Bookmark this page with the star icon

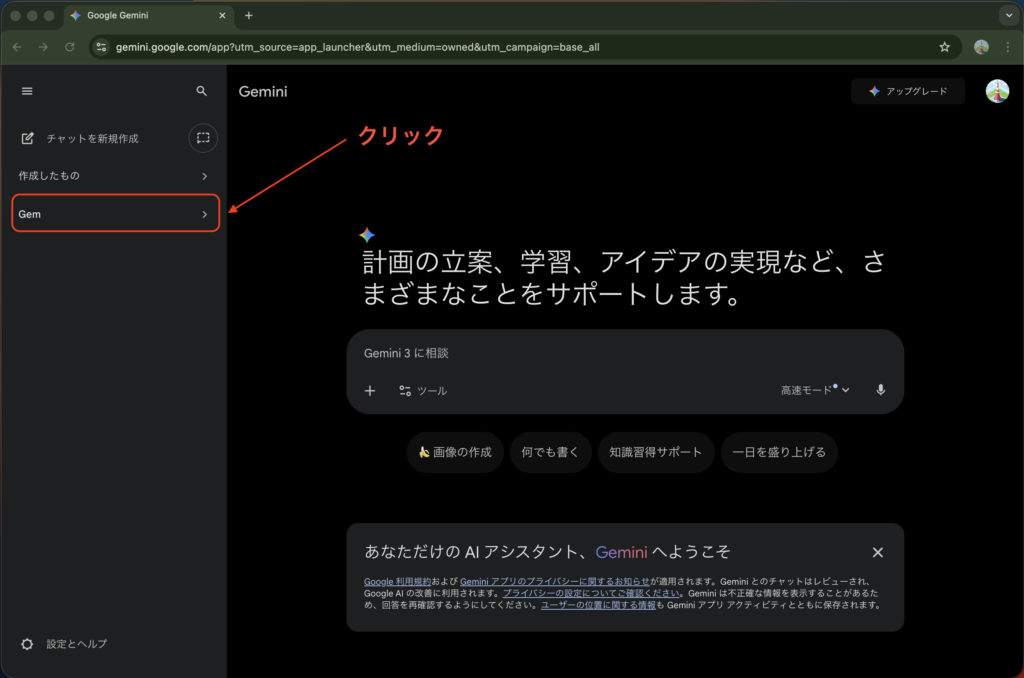click(944, 47)
